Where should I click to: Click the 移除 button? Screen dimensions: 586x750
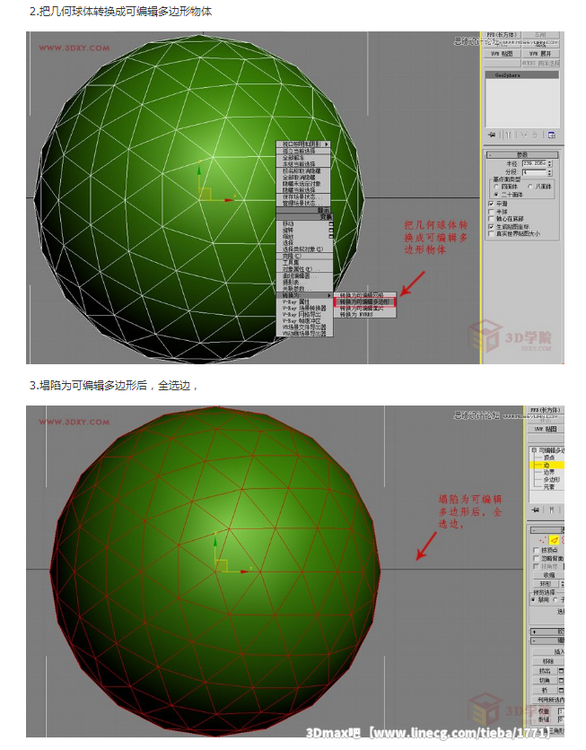pyautogui.click(x=548, y=661)
